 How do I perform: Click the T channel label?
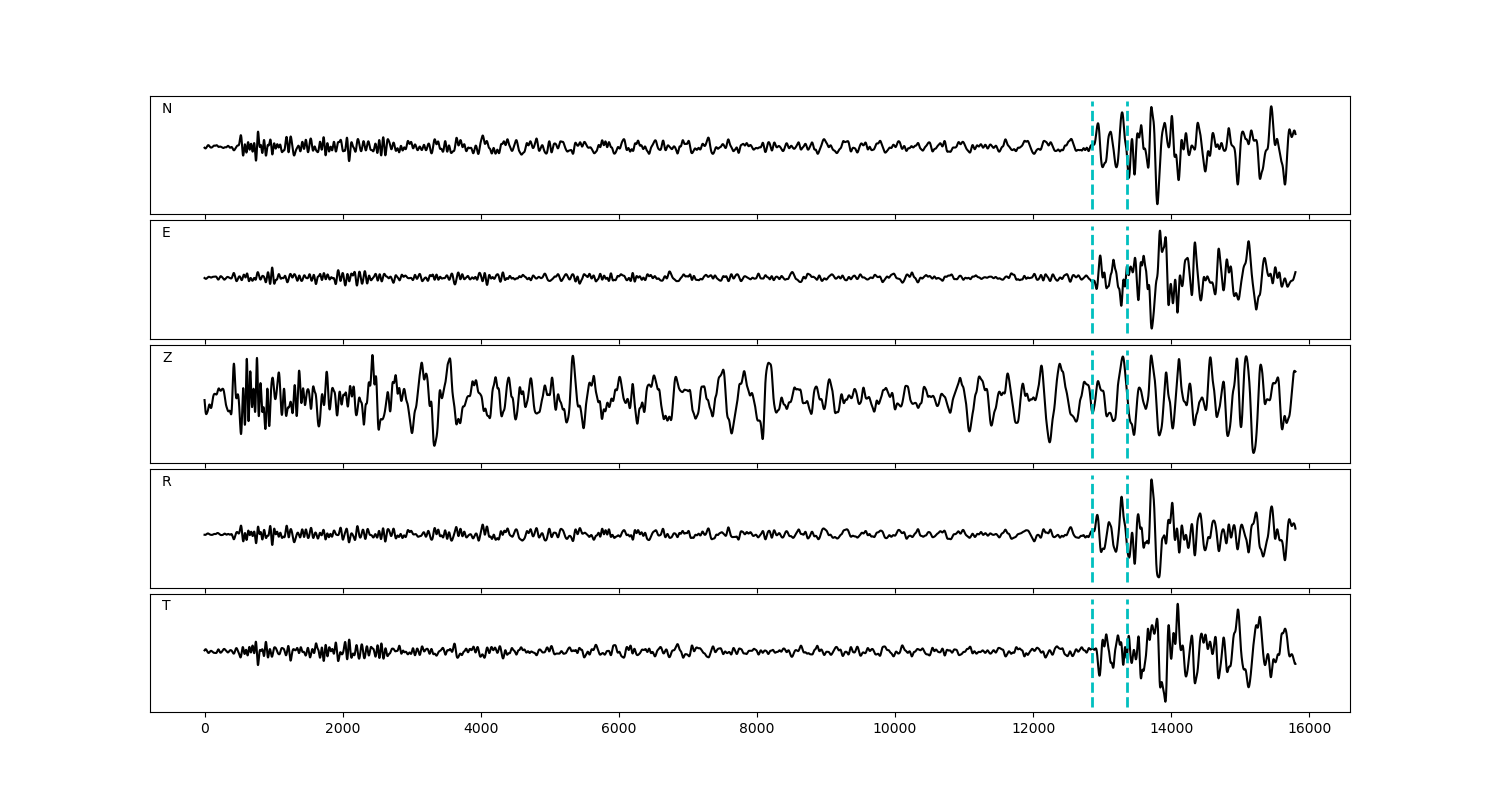point(166,606)
